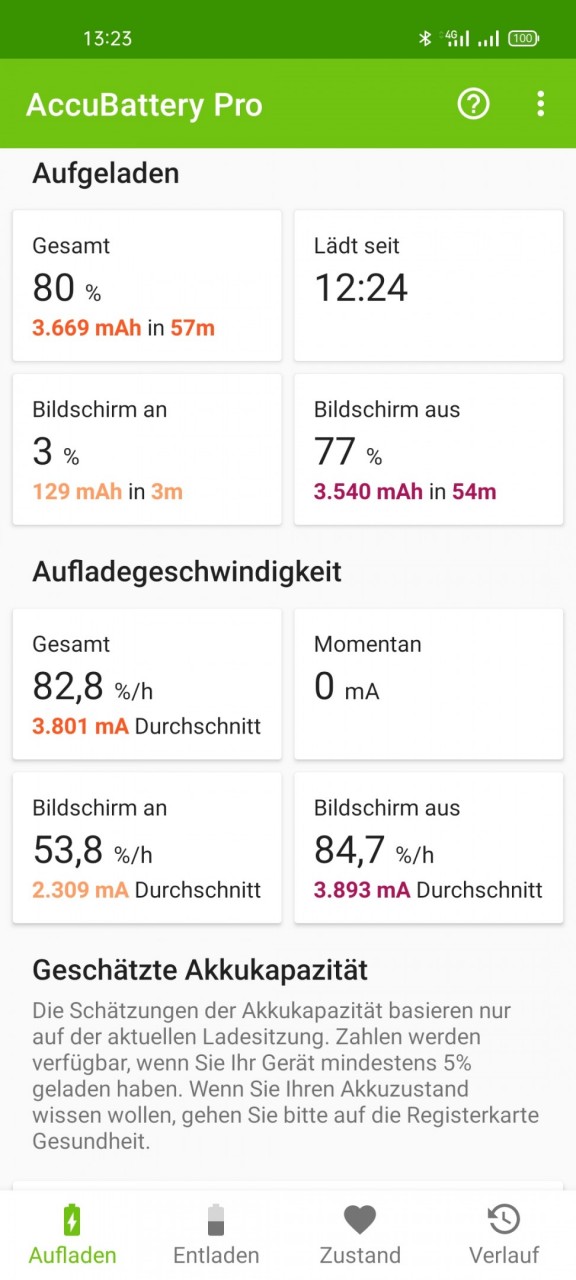Tap the Bildschirm aus 77 % card

coord(428,449)
